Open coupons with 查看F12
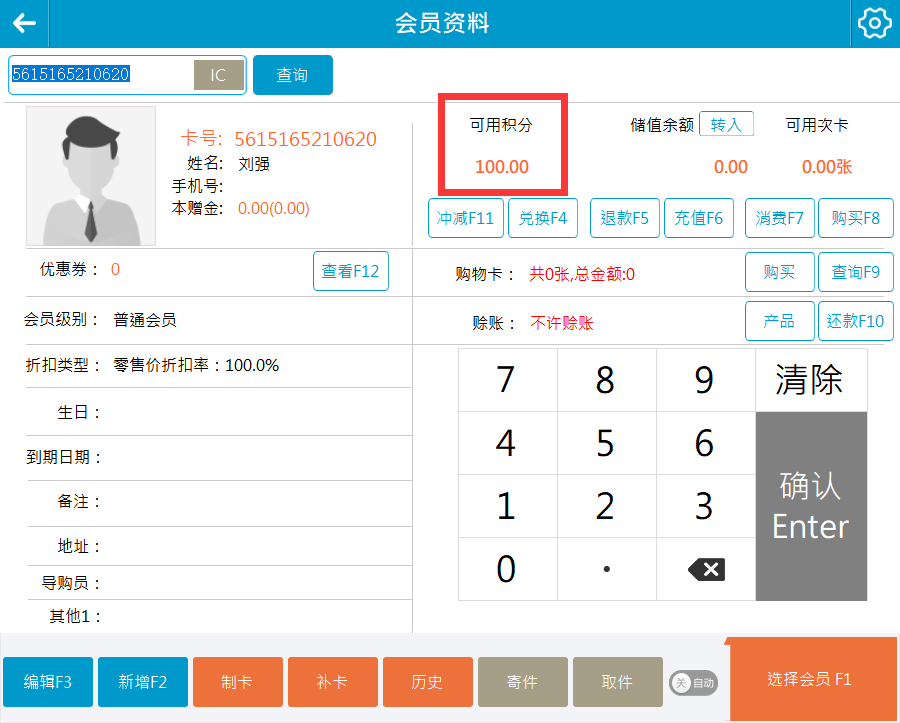Screen dimensions: 900x723 pyautogui.click(x=350, y=271)
